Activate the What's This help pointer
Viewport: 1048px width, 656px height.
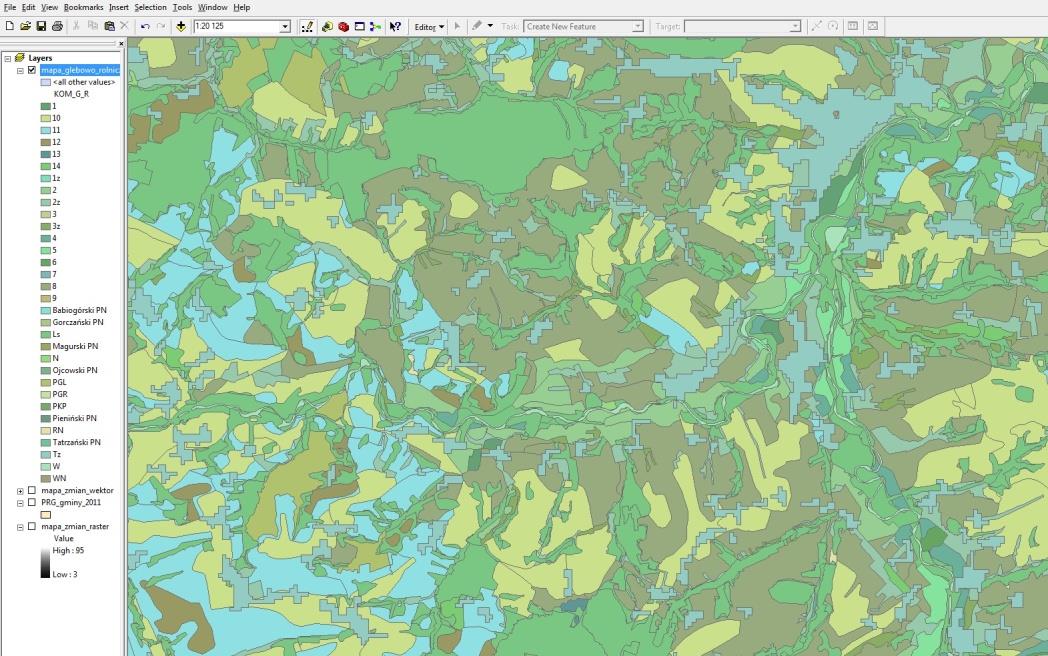tap(395, 26)
